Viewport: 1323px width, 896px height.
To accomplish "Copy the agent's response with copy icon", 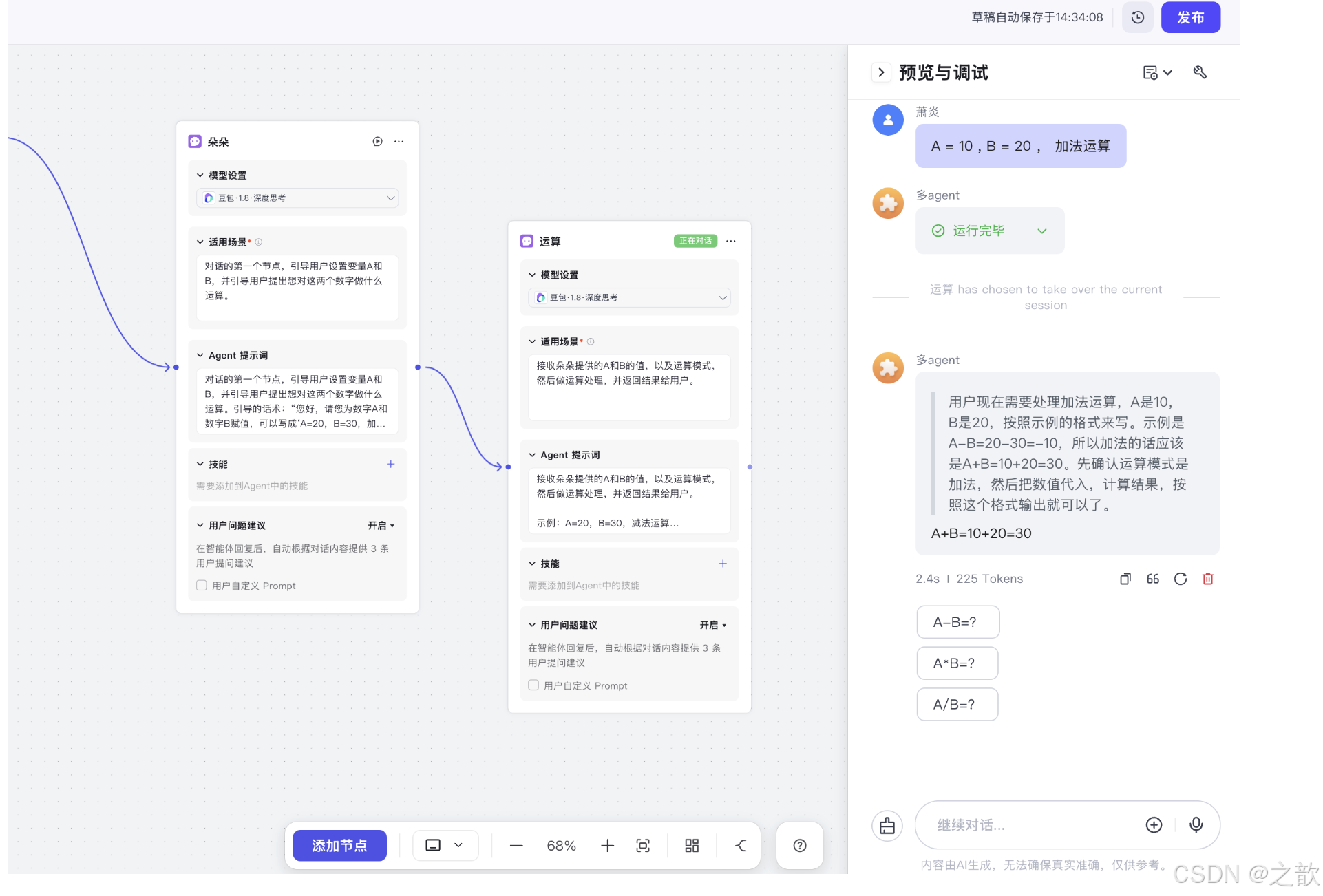I will click(x=1125, y=579).
